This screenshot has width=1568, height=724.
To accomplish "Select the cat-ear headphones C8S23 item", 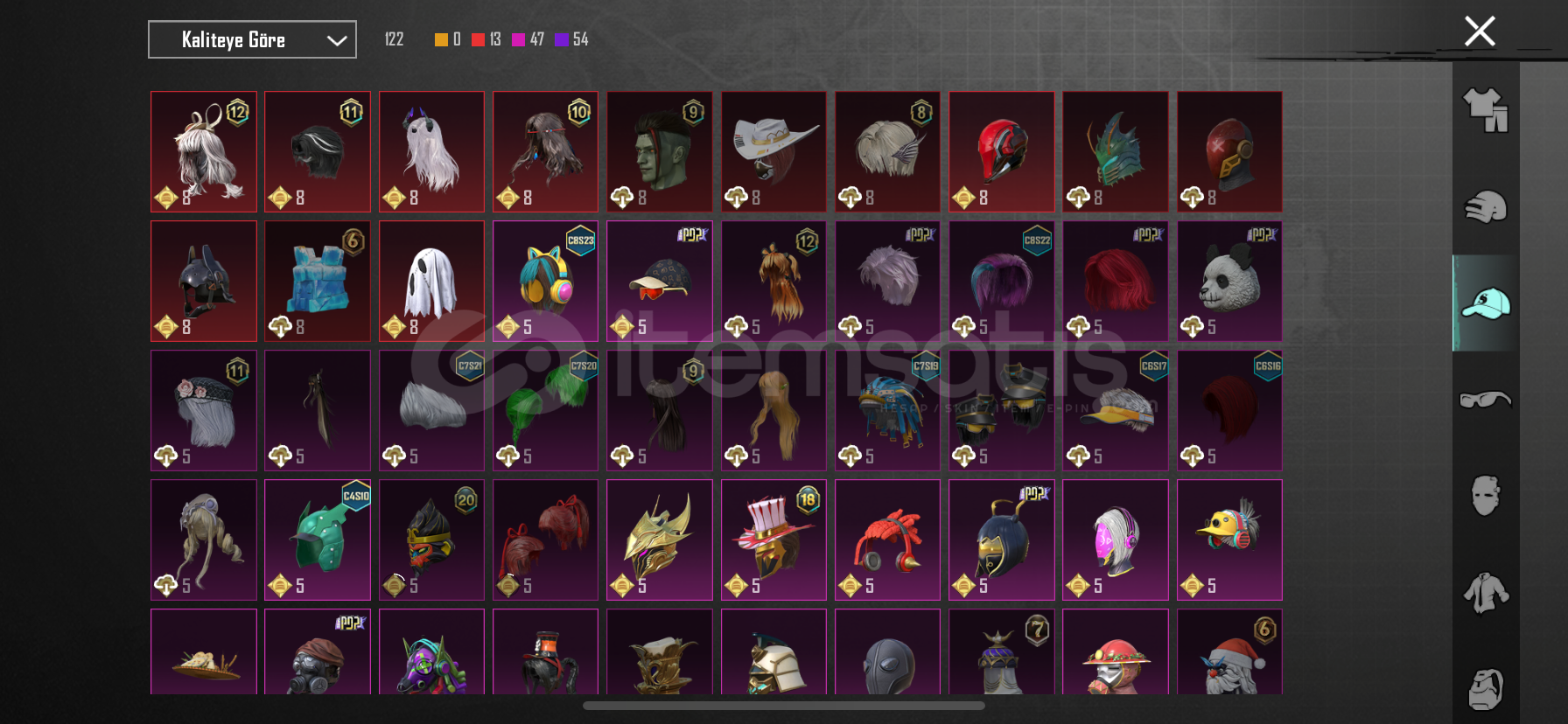I will click(x=545, y=281).
